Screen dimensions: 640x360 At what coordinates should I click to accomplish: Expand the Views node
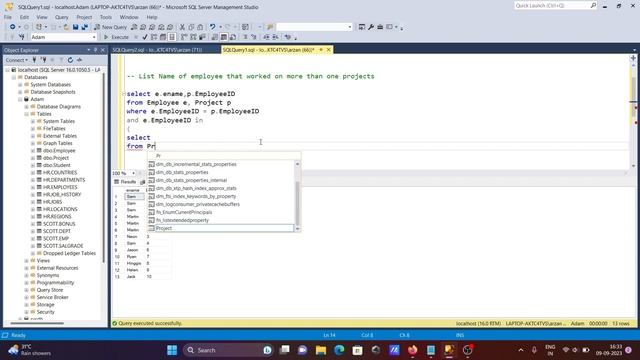[x=27, y=260]
